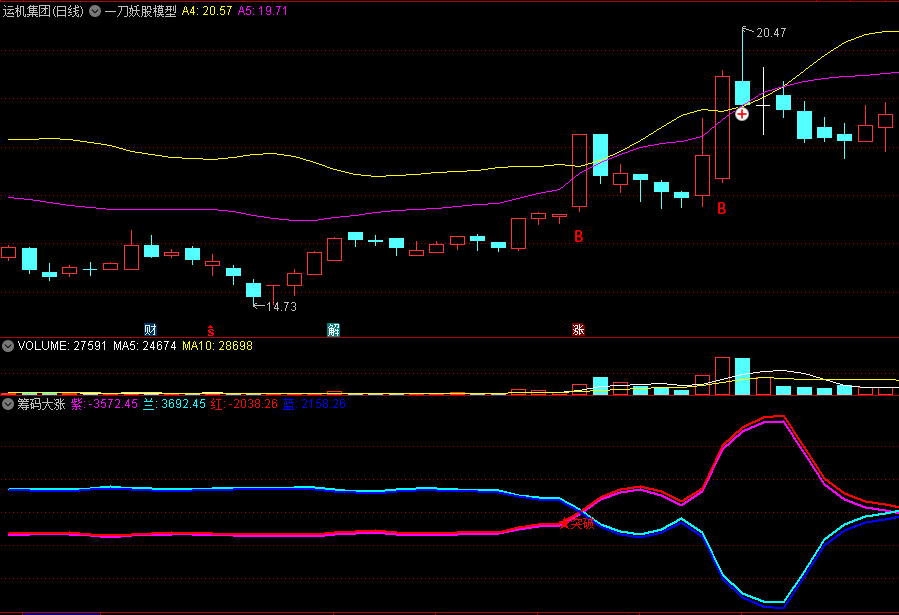The height and width of the screenshot is (615, 899).
Task: Expand the VOLUME indicator settings arrow
Action: [8, 346]
